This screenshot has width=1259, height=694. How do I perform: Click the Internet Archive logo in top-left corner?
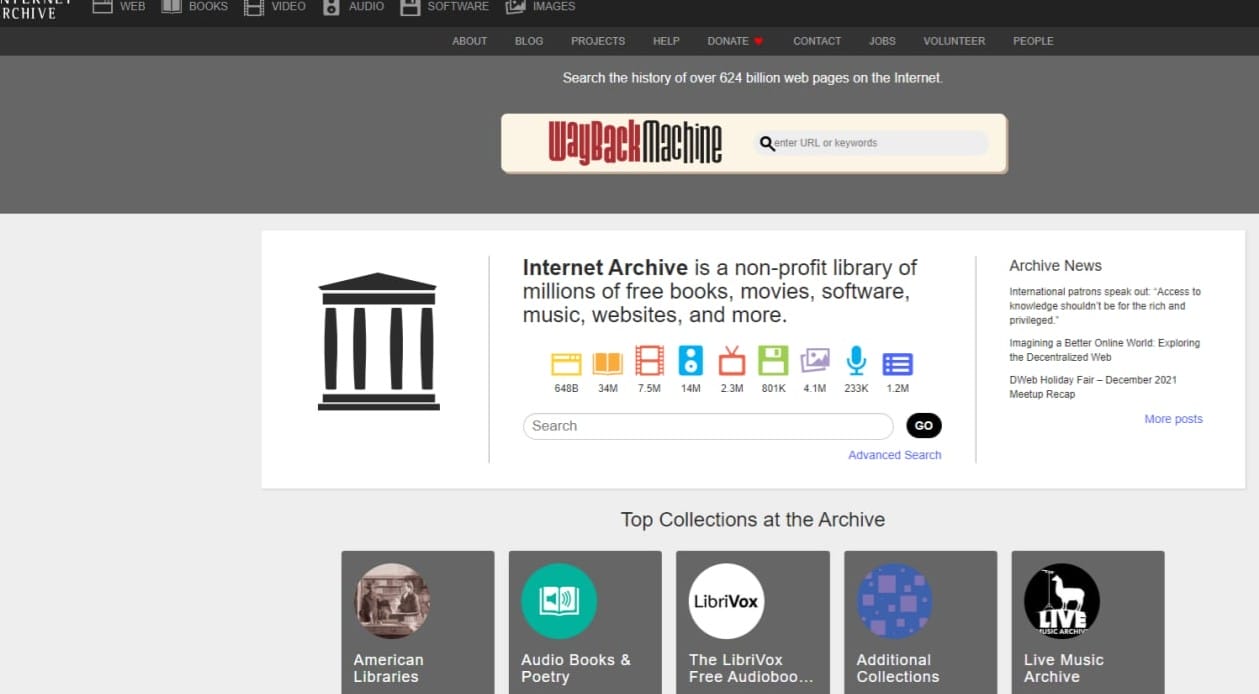click(x=35, y=9)
